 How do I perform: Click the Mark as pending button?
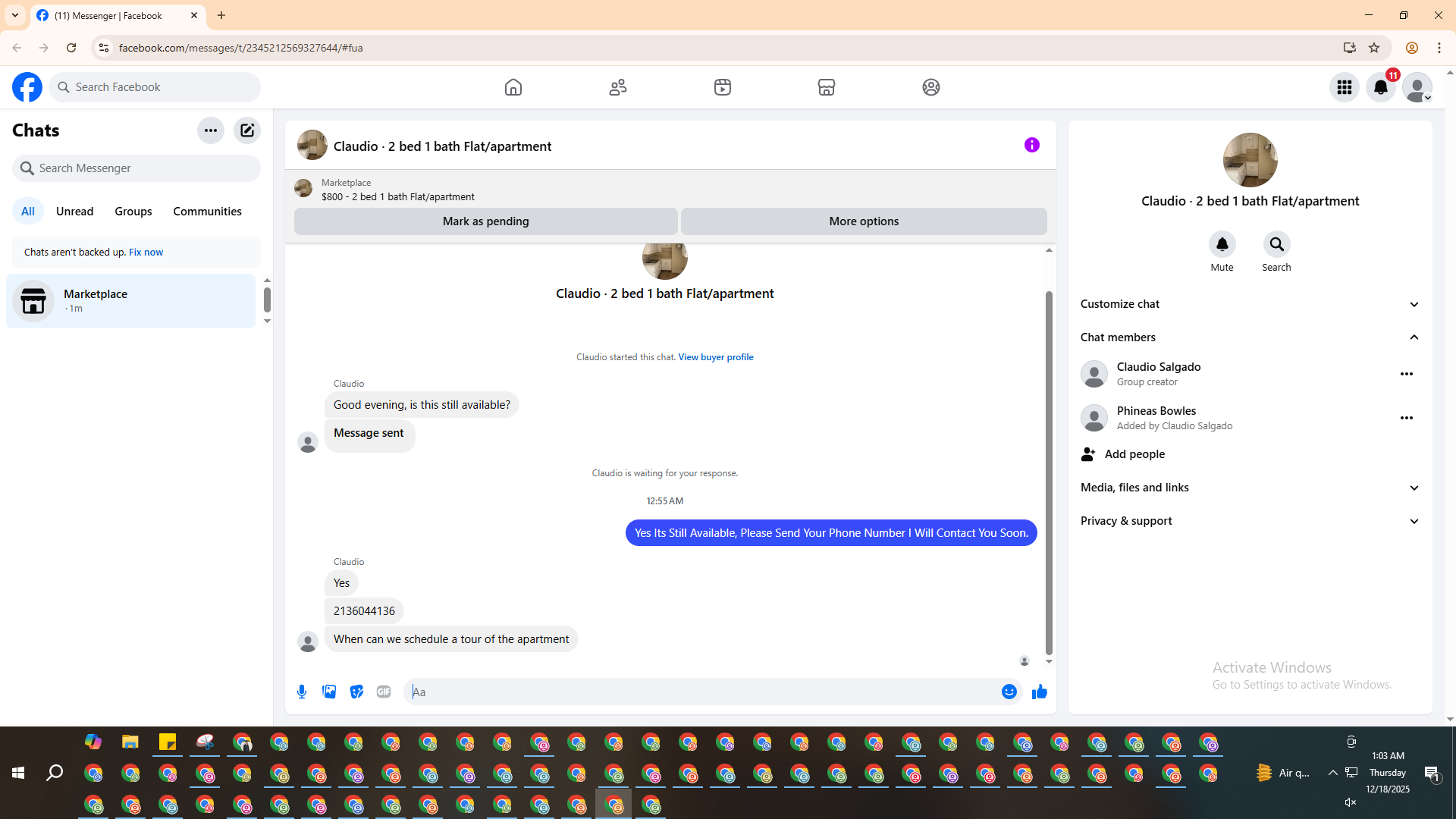[x=485, y=221]
